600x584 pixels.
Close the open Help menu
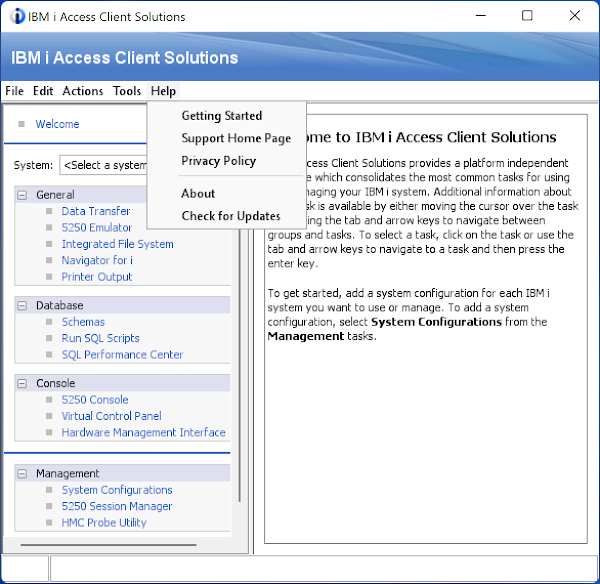coord(163,91)
